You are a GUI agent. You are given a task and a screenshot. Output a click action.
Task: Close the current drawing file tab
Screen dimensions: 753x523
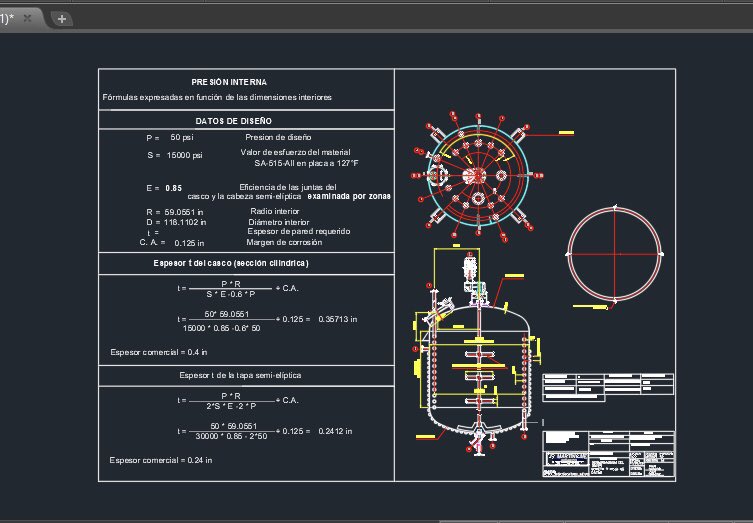[x=28, y=18]
